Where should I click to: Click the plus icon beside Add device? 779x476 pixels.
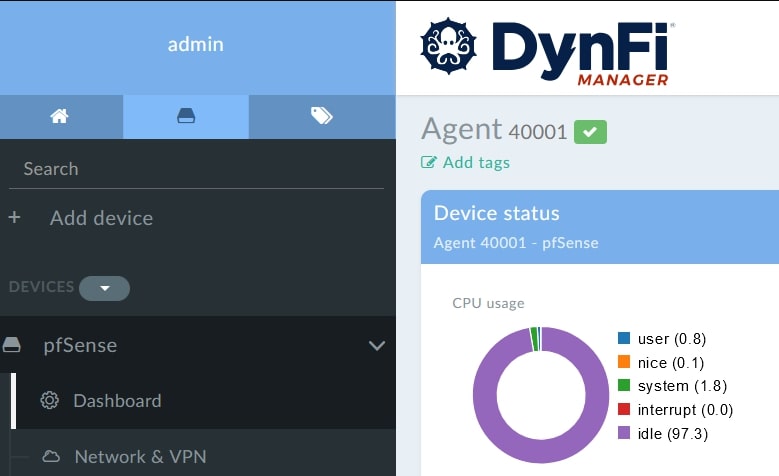point(14,217)
